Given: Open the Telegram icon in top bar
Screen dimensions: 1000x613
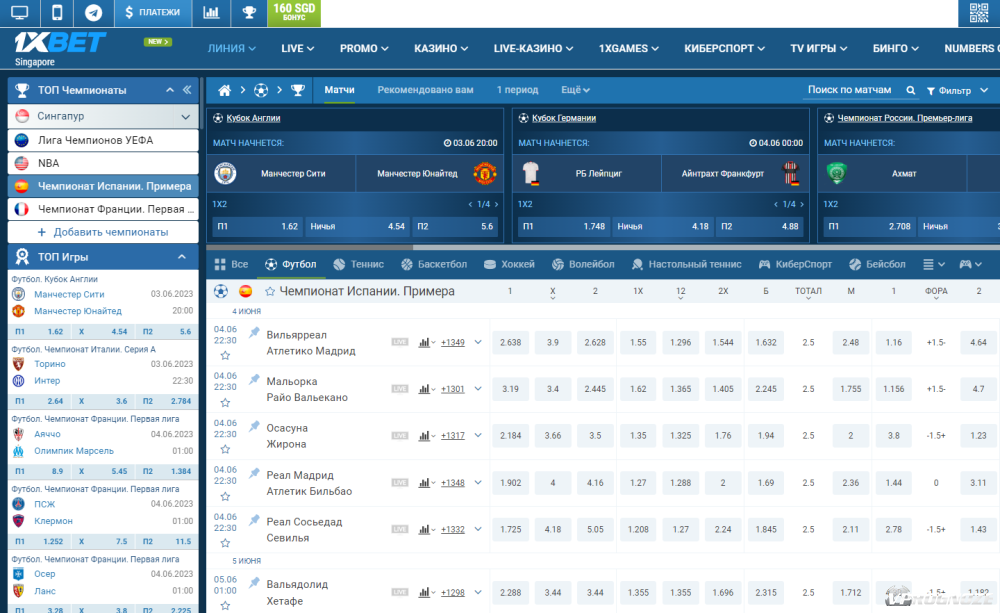Looking at the screenshot, I should 94,13.
